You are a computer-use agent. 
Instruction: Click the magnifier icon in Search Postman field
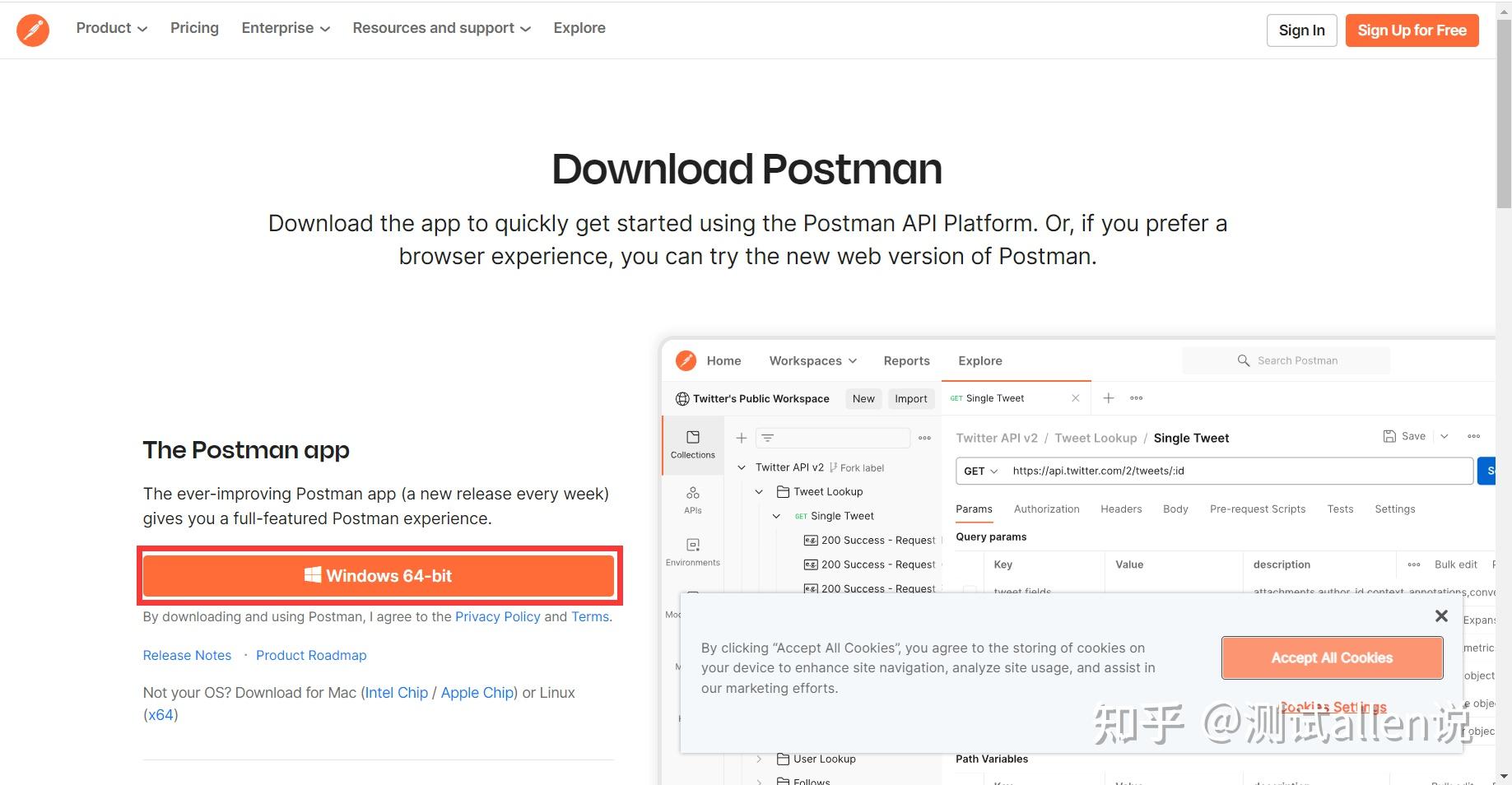coord(1243,360)
